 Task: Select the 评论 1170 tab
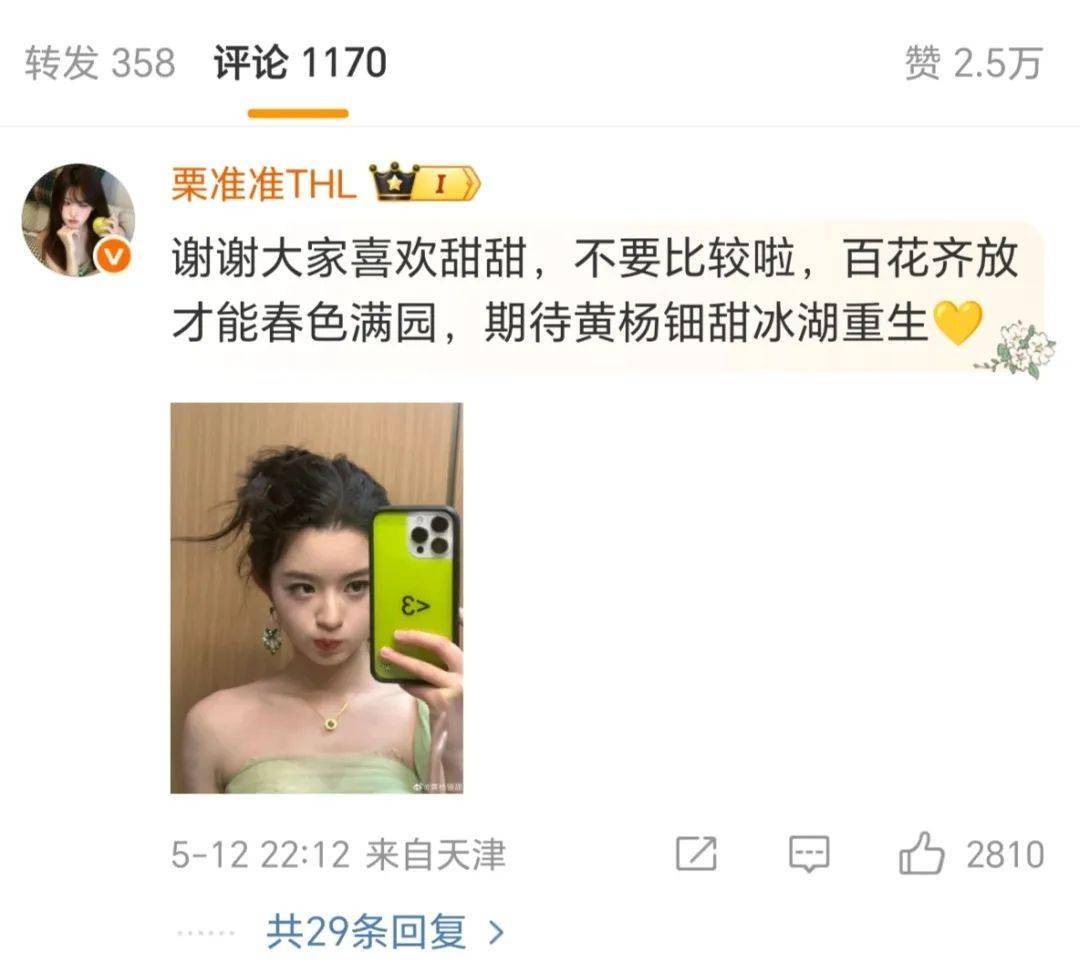[300, 63]
